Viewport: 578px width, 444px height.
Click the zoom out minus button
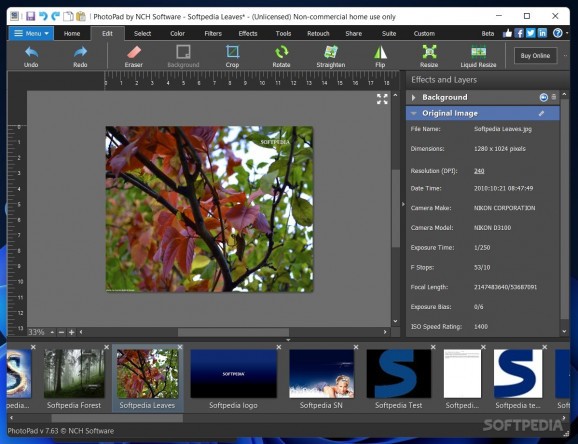(x=62, y=332)
